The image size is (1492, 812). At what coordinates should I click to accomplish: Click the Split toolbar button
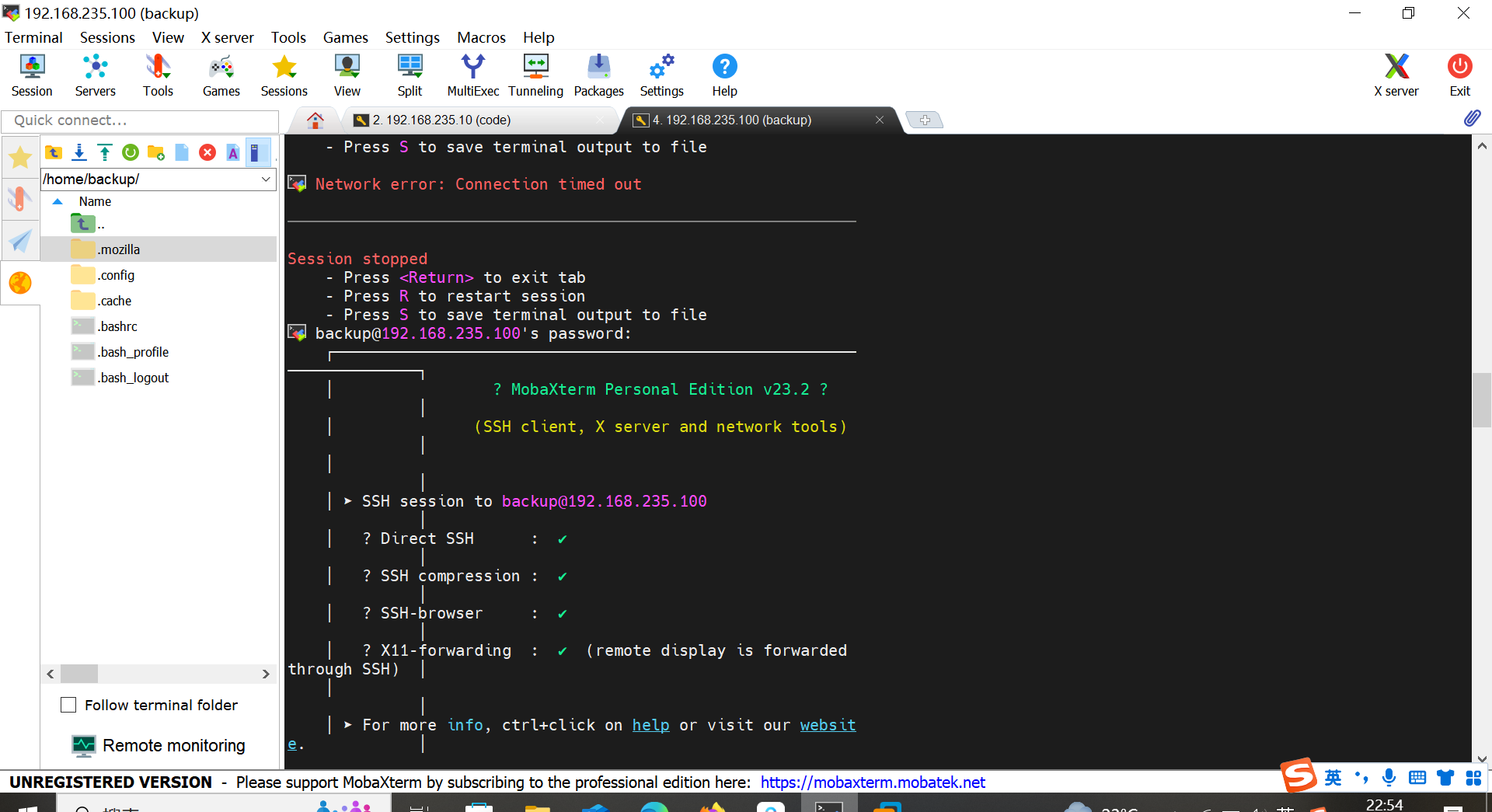(410, 75)
